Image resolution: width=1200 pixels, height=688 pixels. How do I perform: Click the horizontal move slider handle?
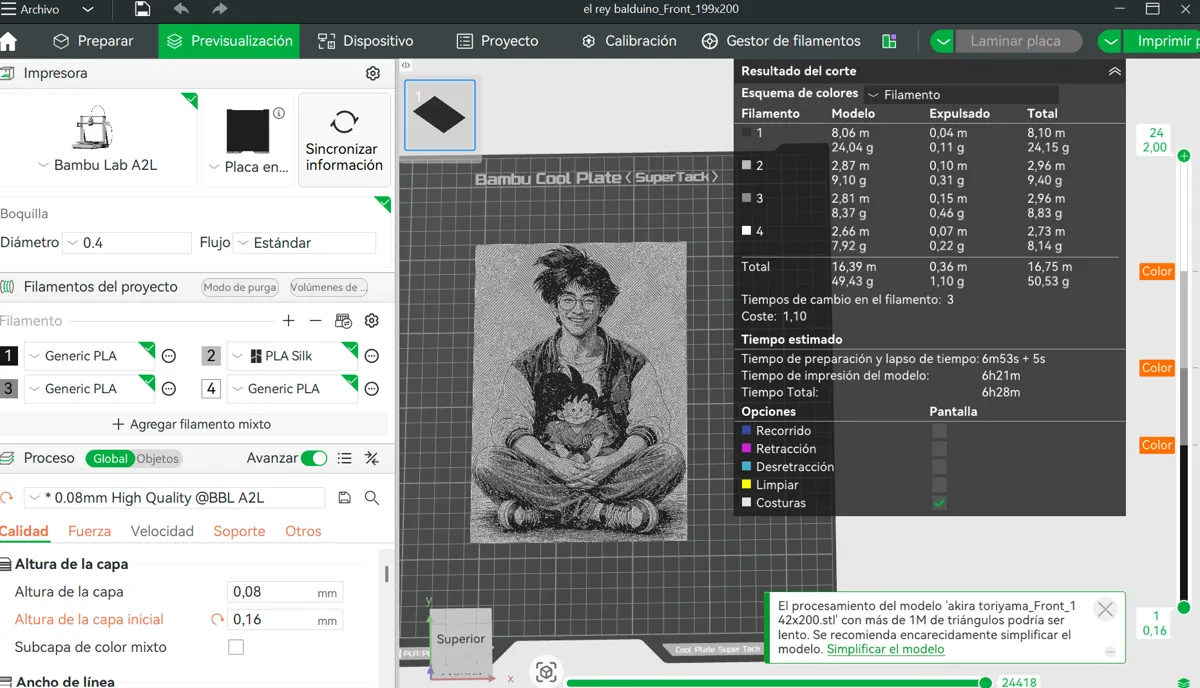point(985,682)
